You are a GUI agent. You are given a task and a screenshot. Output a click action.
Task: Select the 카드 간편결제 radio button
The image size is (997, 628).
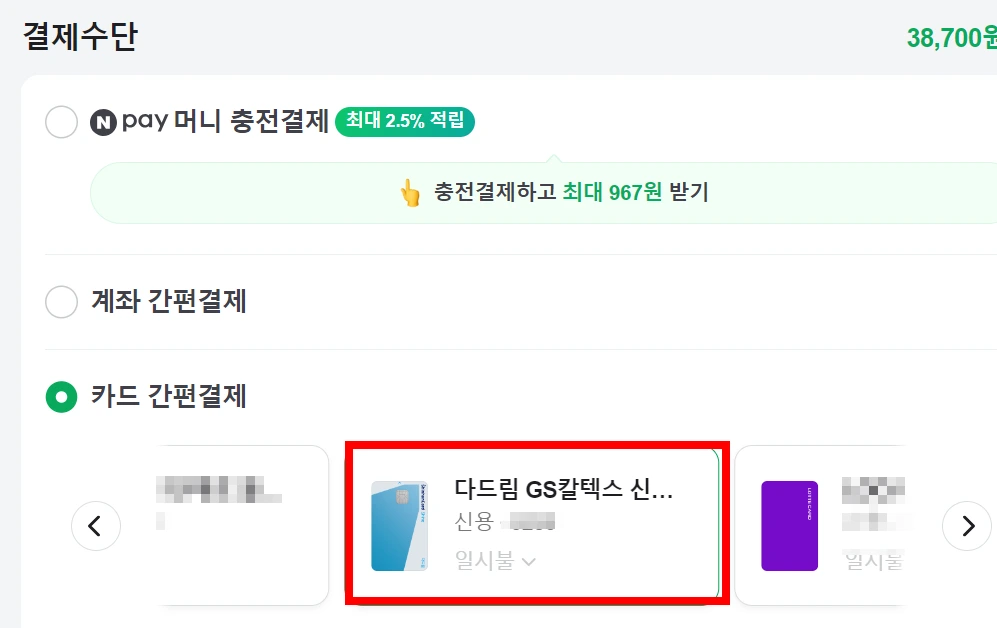pyautogui.click(x=60, y=397)
